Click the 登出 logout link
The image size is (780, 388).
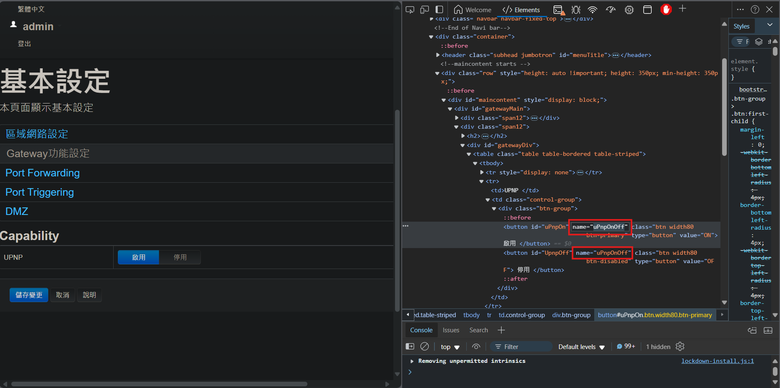tap(24, 44)
